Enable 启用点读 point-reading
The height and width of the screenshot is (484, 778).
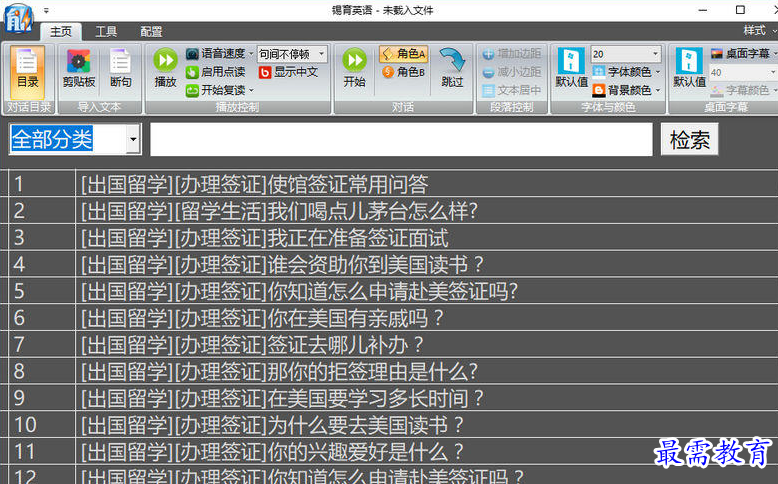pos(216,72)
